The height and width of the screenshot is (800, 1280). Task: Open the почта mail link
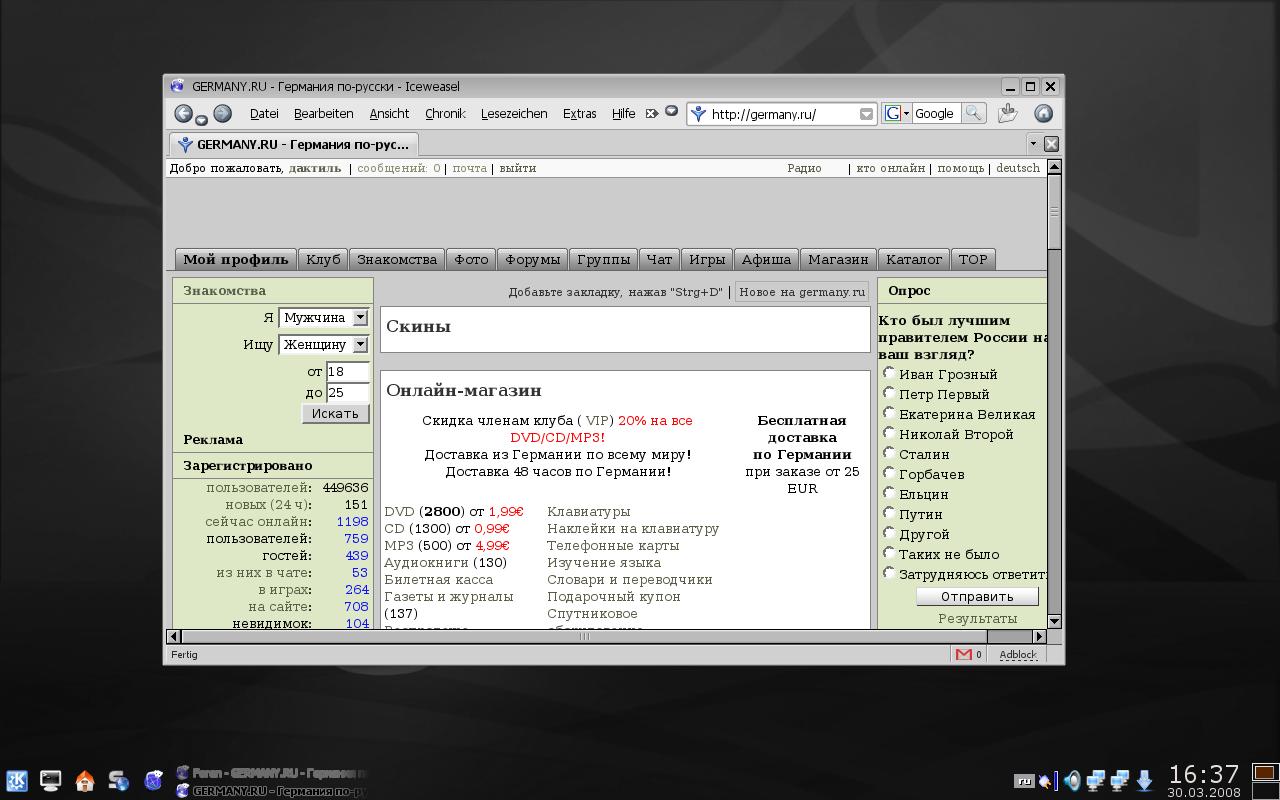[x=469, y=168]
